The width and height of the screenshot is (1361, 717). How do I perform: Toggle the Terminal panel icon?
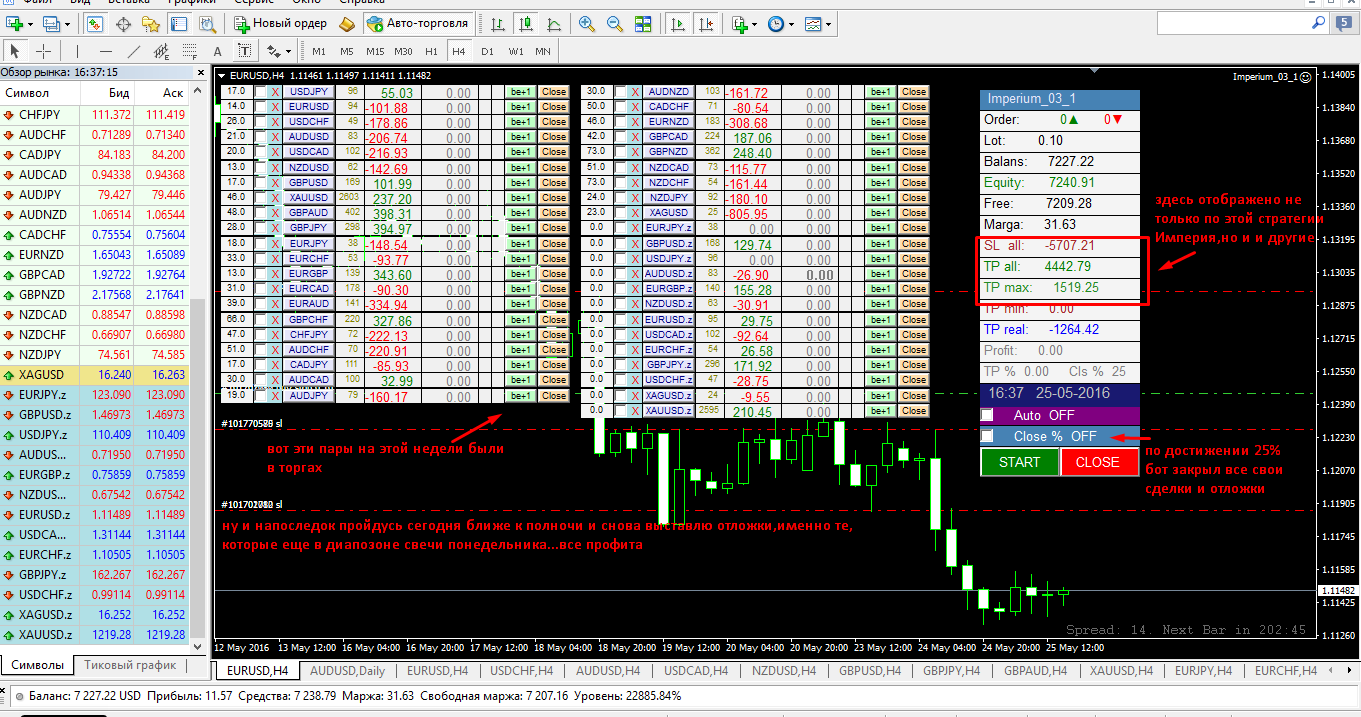(181, 22)
